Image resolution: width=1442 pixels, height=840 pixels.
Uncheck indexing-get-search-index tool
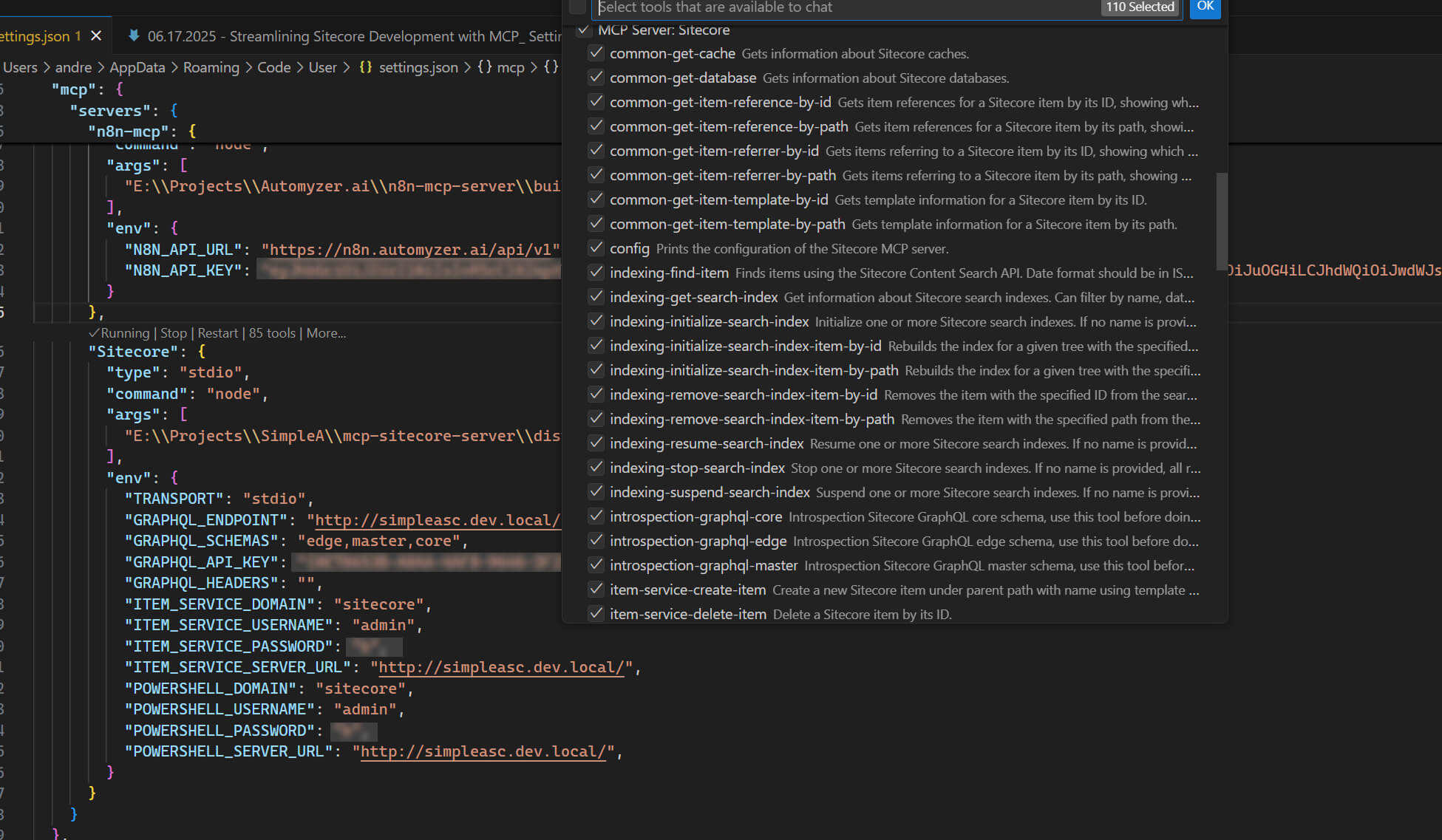(596, 297)
